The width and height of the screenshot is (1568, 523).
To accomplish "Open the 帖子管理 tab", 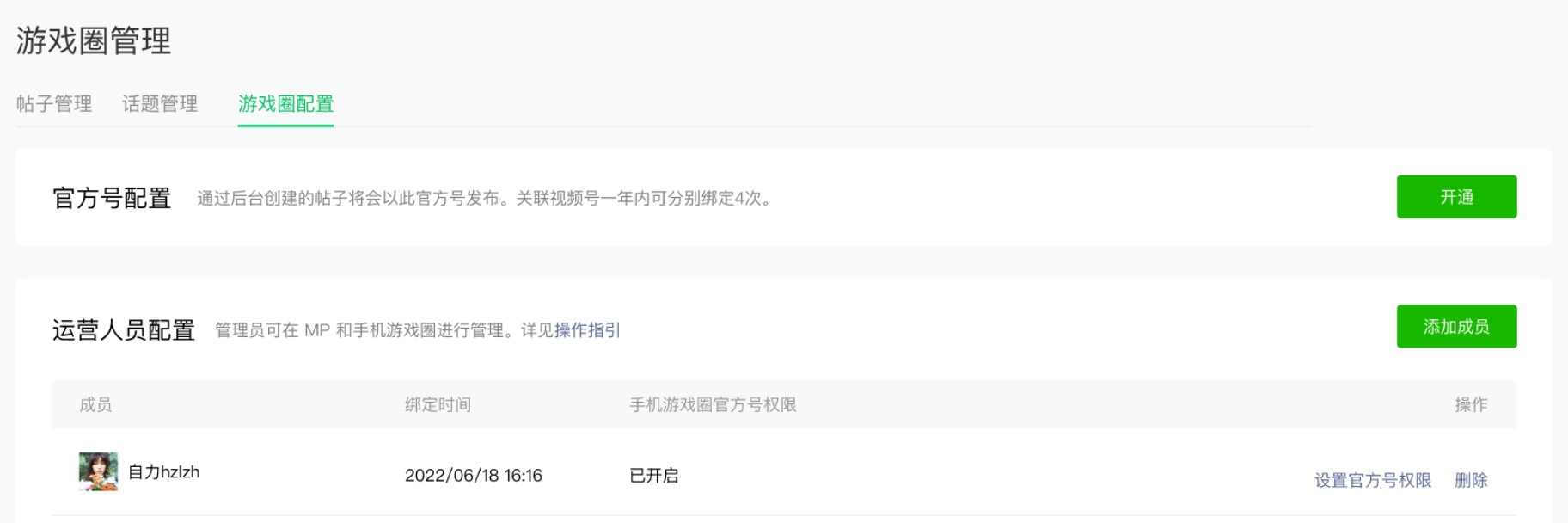I will pos(54,104).
